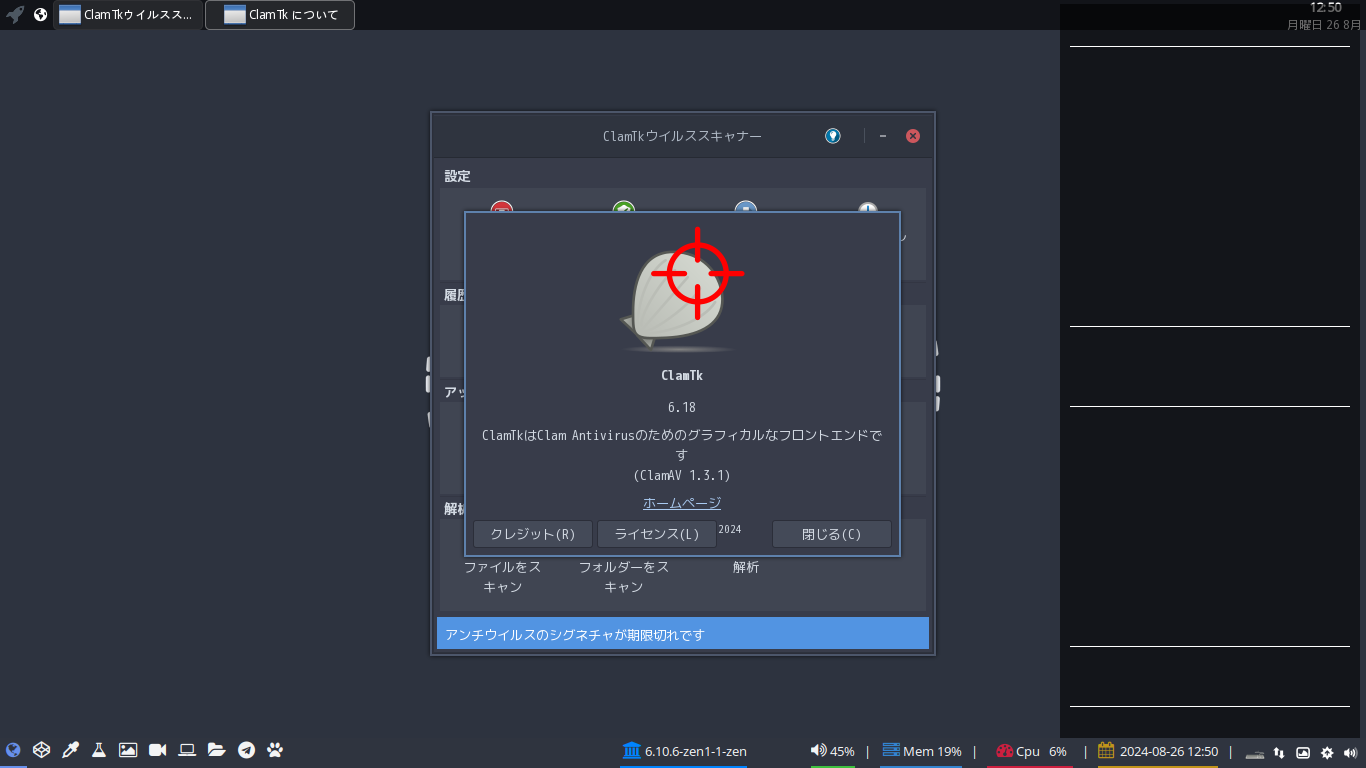This screenshot has width=1366, height=768.
Task: Launch Telegram from the bottom panel
Action: [246, 750]
